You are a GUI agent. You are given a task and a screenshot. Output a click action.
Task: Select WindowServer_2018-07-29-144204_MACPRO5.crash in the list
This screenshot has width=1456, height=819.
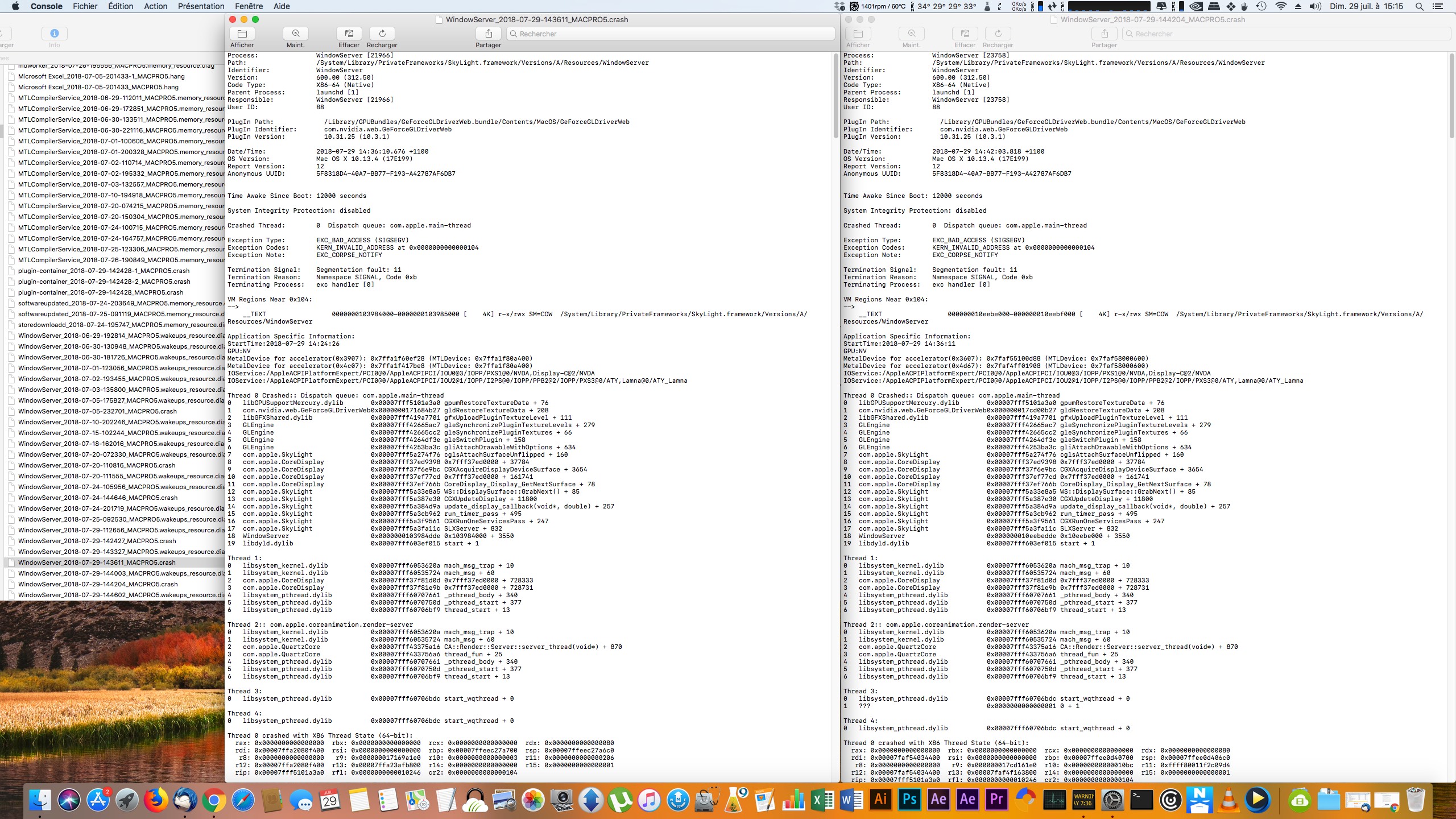point(98,584)
